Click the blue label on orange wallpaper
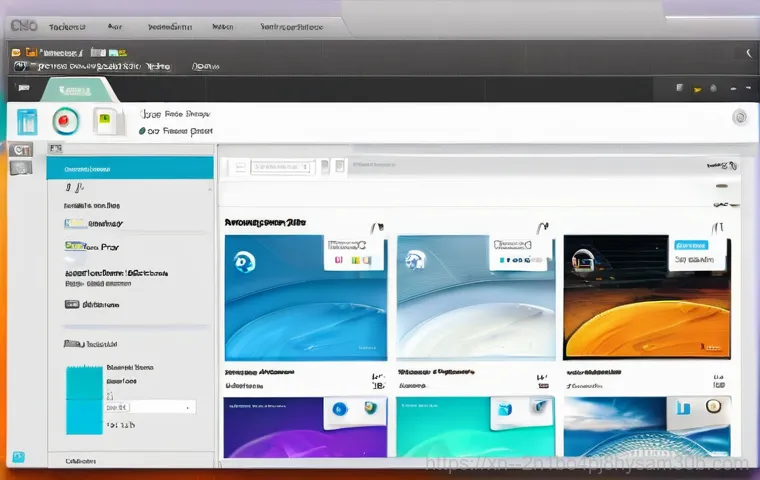The width and height of the screenshot is (760, 480). [x=690, y=244]
